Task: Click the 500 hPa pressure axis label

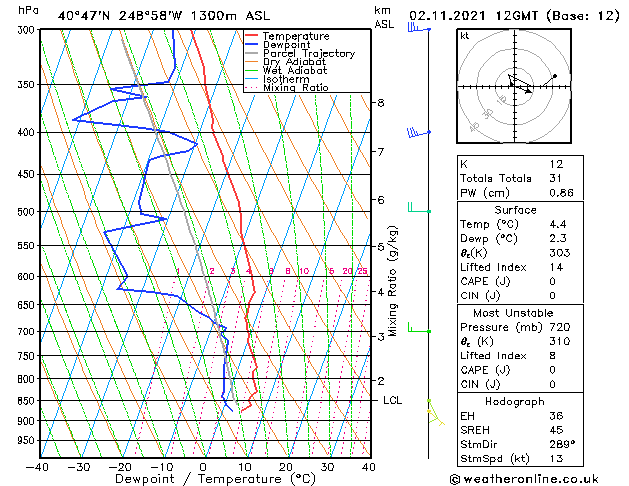Action: pyautogui.click(x=26, y=212)
